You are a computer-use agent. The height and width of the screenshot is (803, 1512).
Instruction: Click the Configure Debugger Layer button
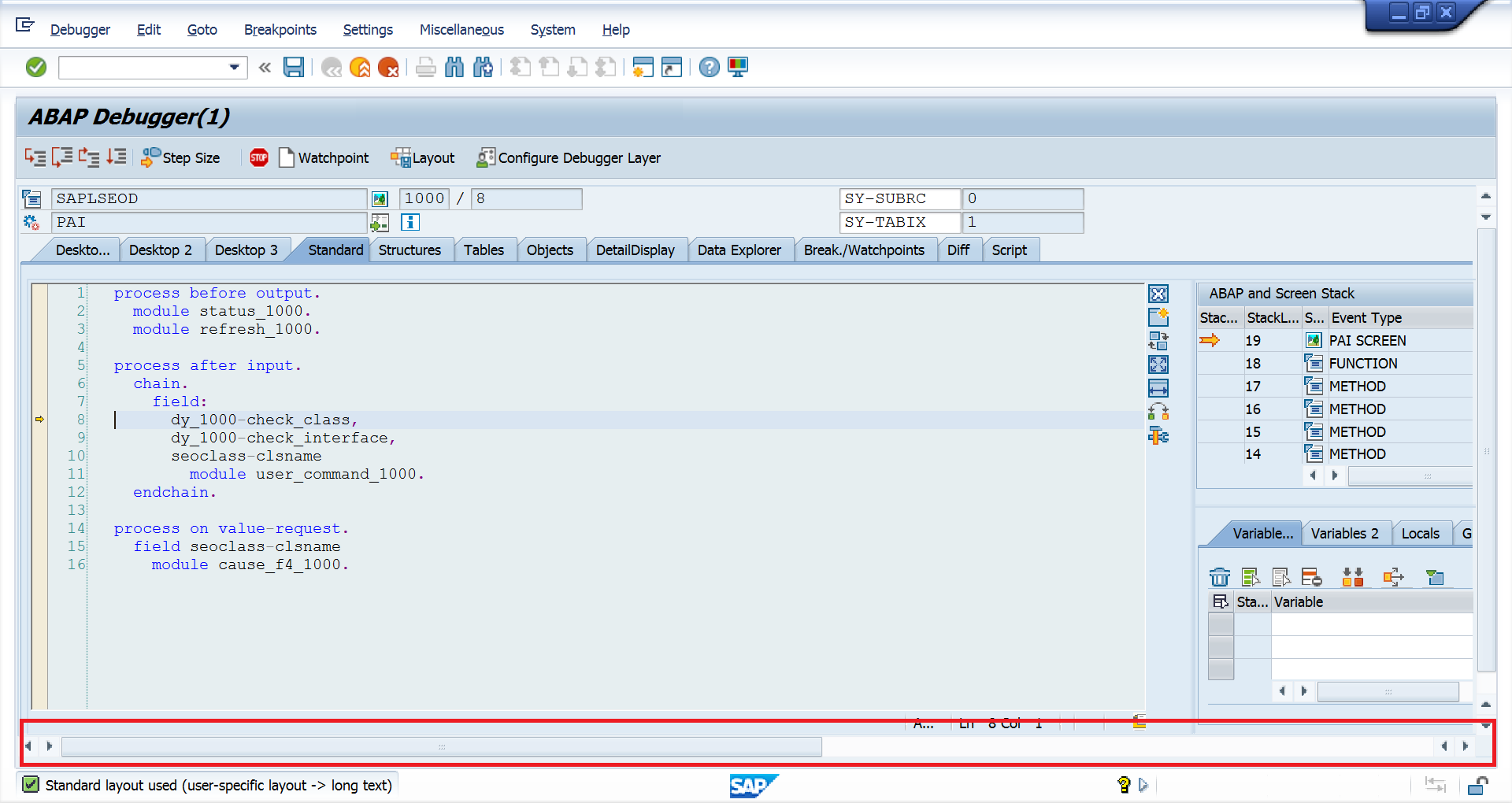[569, 157]
